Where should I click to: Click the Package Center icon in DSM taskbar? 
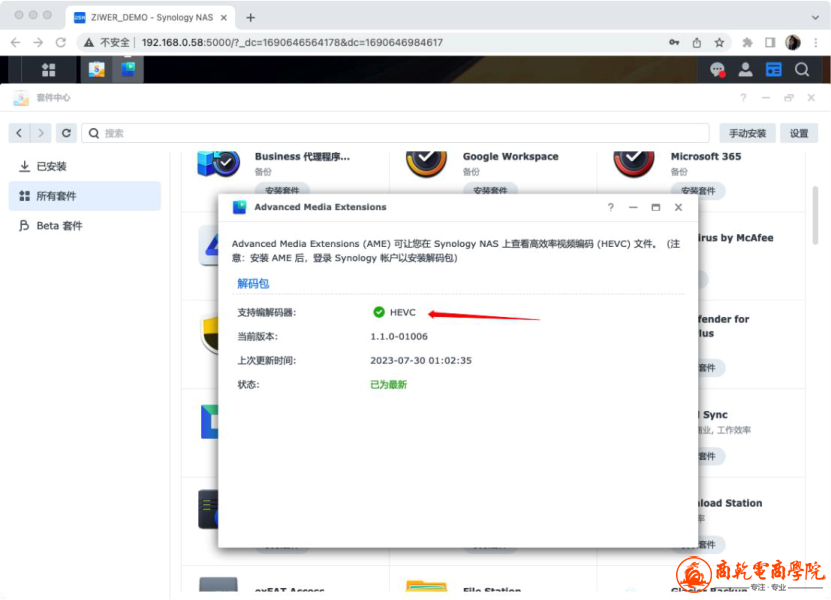pos(96,69)
